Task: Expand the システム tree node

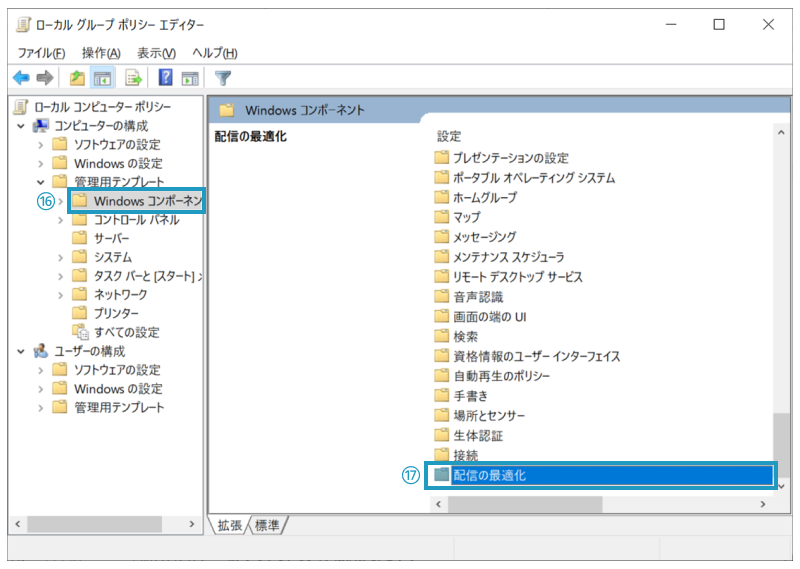Action: (61, 258)
